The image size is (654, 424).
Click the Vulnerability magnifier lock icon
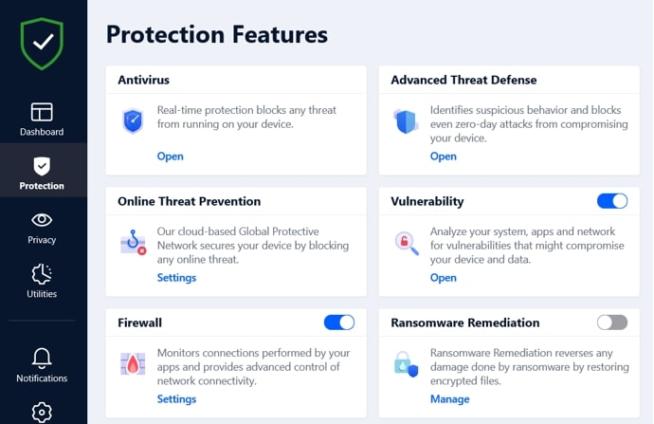point(406,243)
